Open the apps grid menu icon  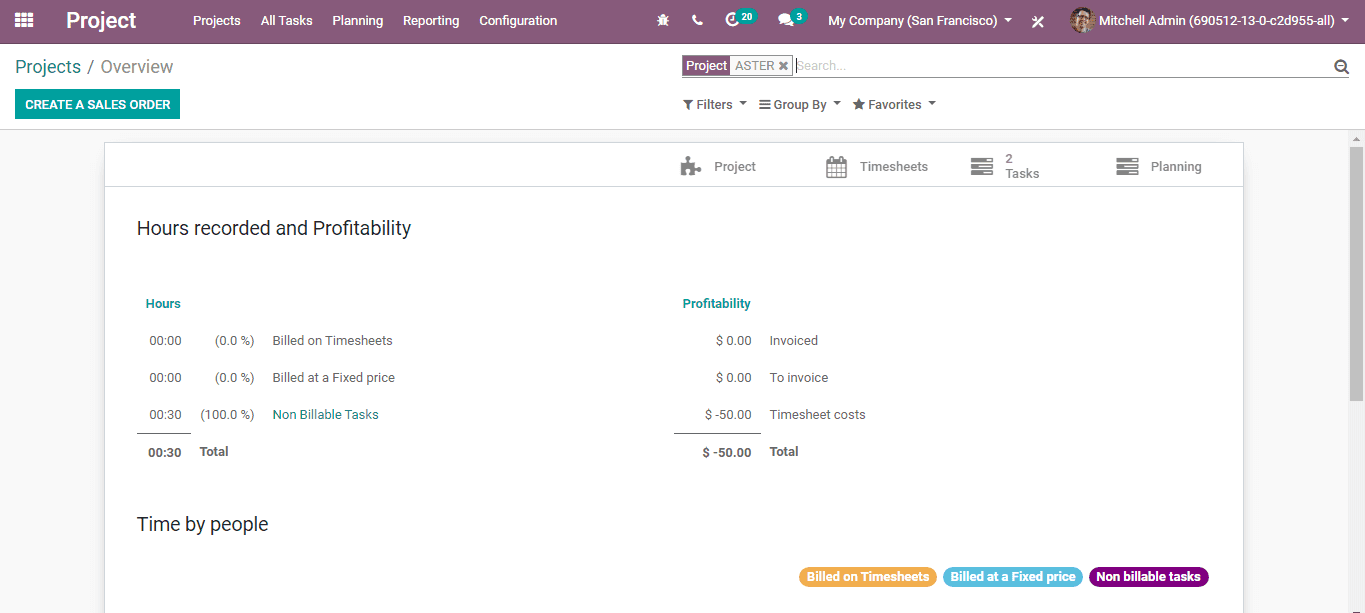[x=24, y=20]
